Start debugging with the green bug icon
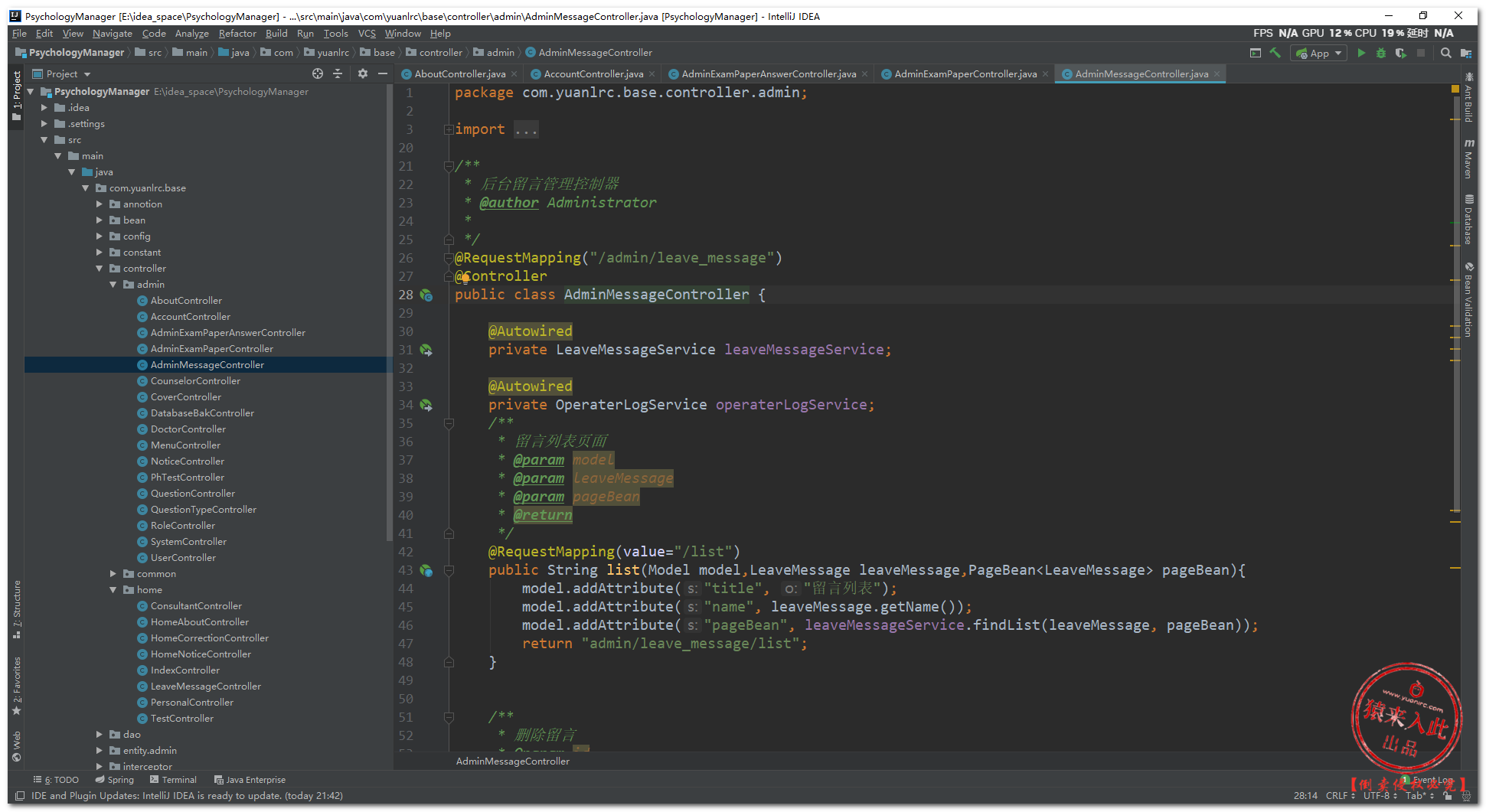Screen dimensions: 1486x812 pos(1381,53)
